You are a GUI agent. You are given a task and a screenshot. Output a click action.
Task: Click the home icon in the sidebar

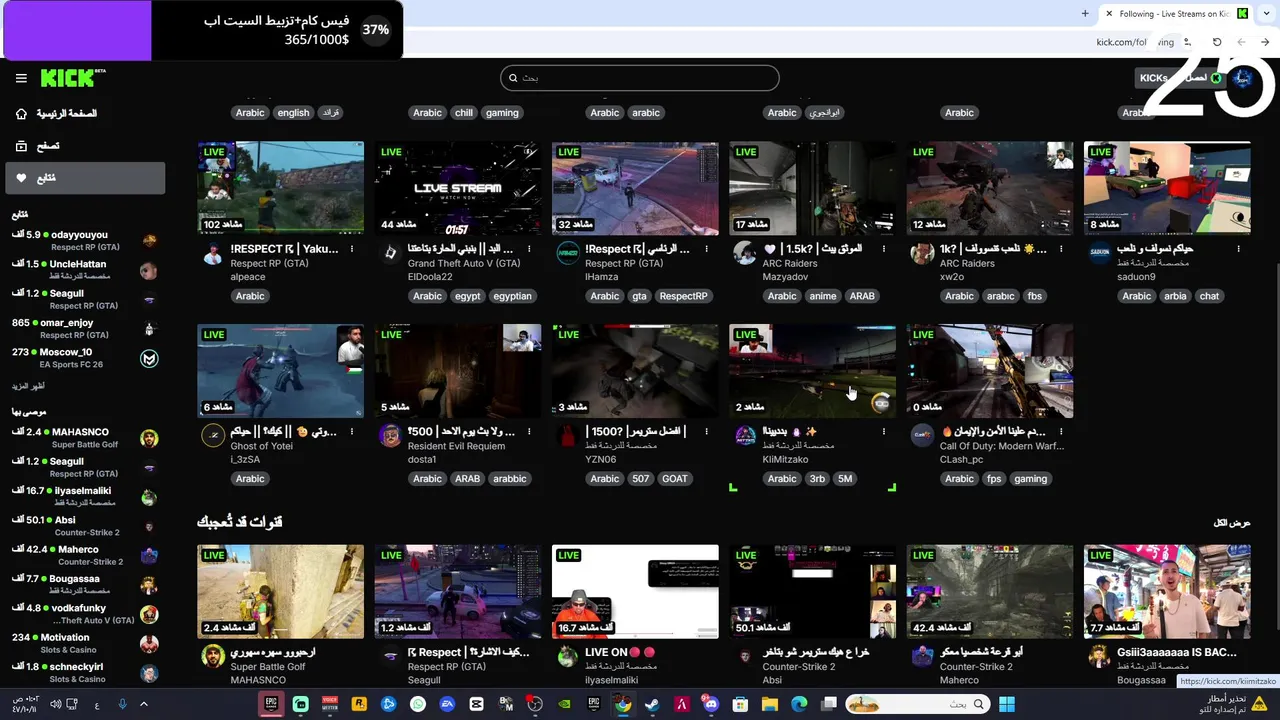coord(21,114)
